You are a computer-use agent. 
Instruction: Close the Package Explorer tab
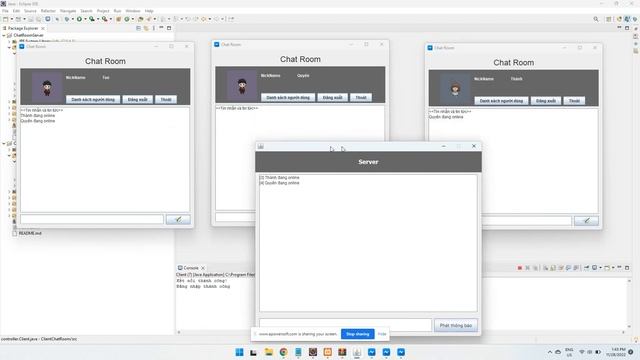tap(43, 28)
